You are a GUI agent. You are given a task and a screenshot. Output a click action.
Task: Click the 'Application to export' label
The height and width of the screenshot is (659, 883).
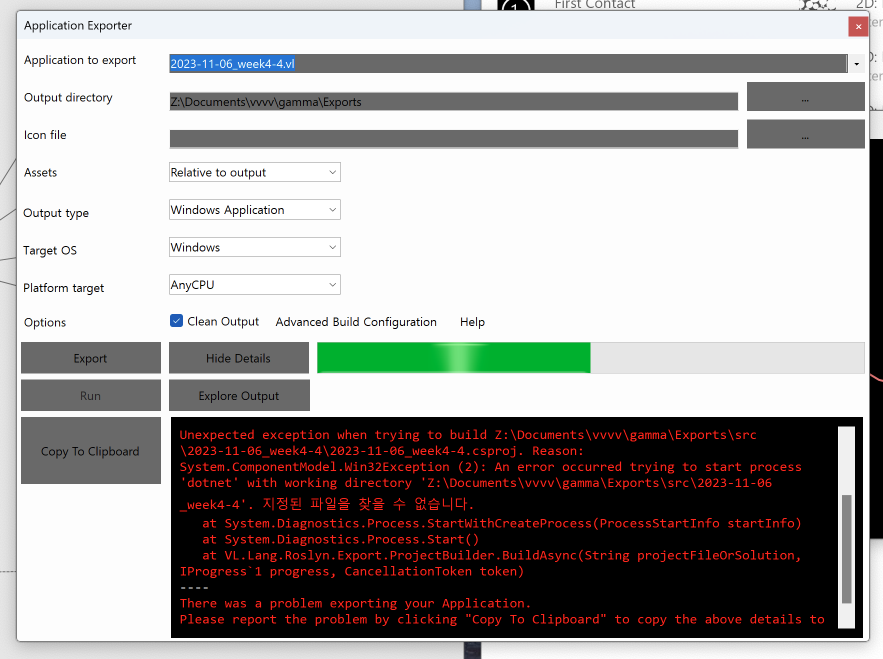[x=80, y=60]
